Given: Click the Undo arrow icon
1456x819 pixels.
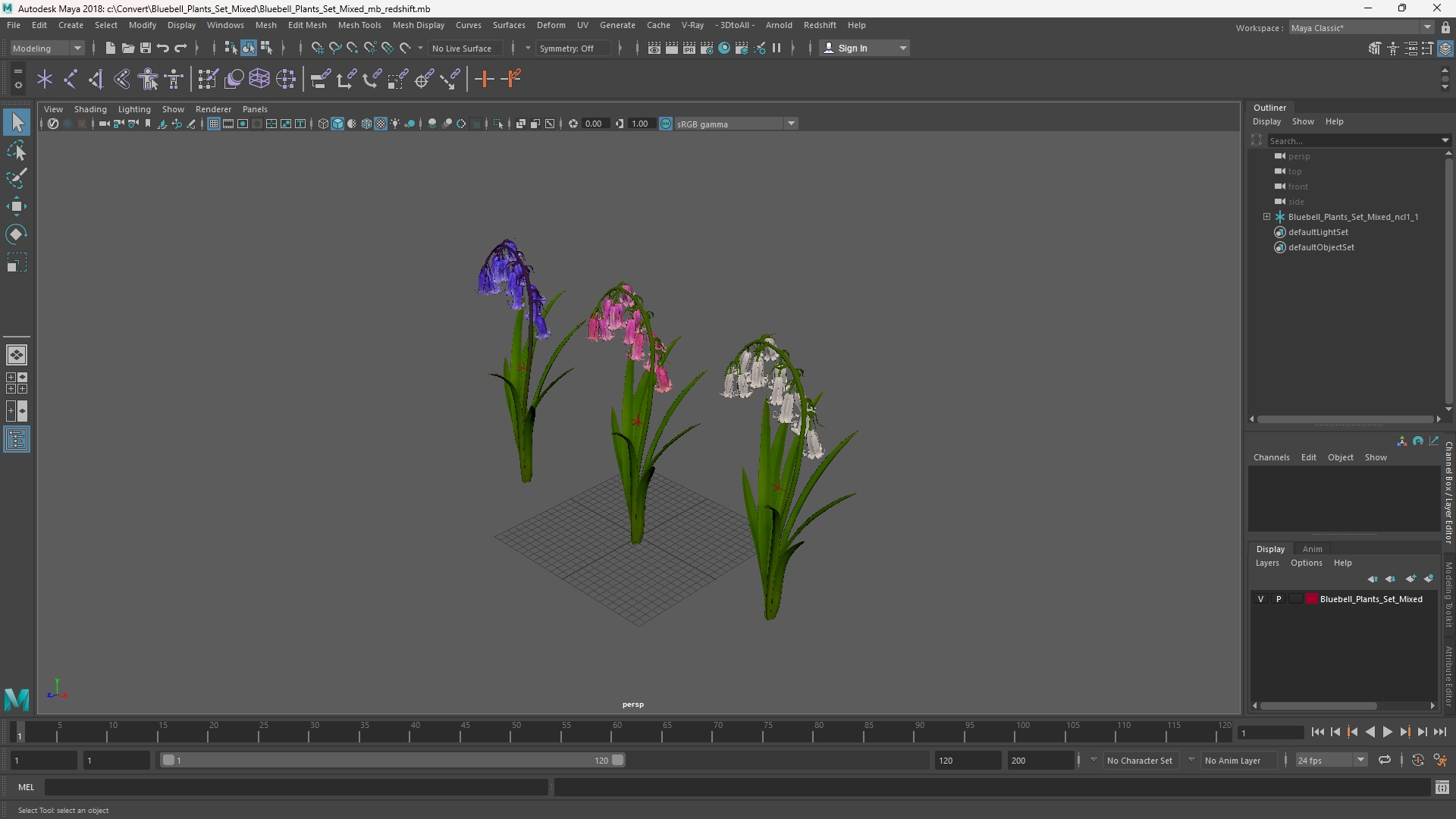Looking at the screenshot, I should click(163, 48).
